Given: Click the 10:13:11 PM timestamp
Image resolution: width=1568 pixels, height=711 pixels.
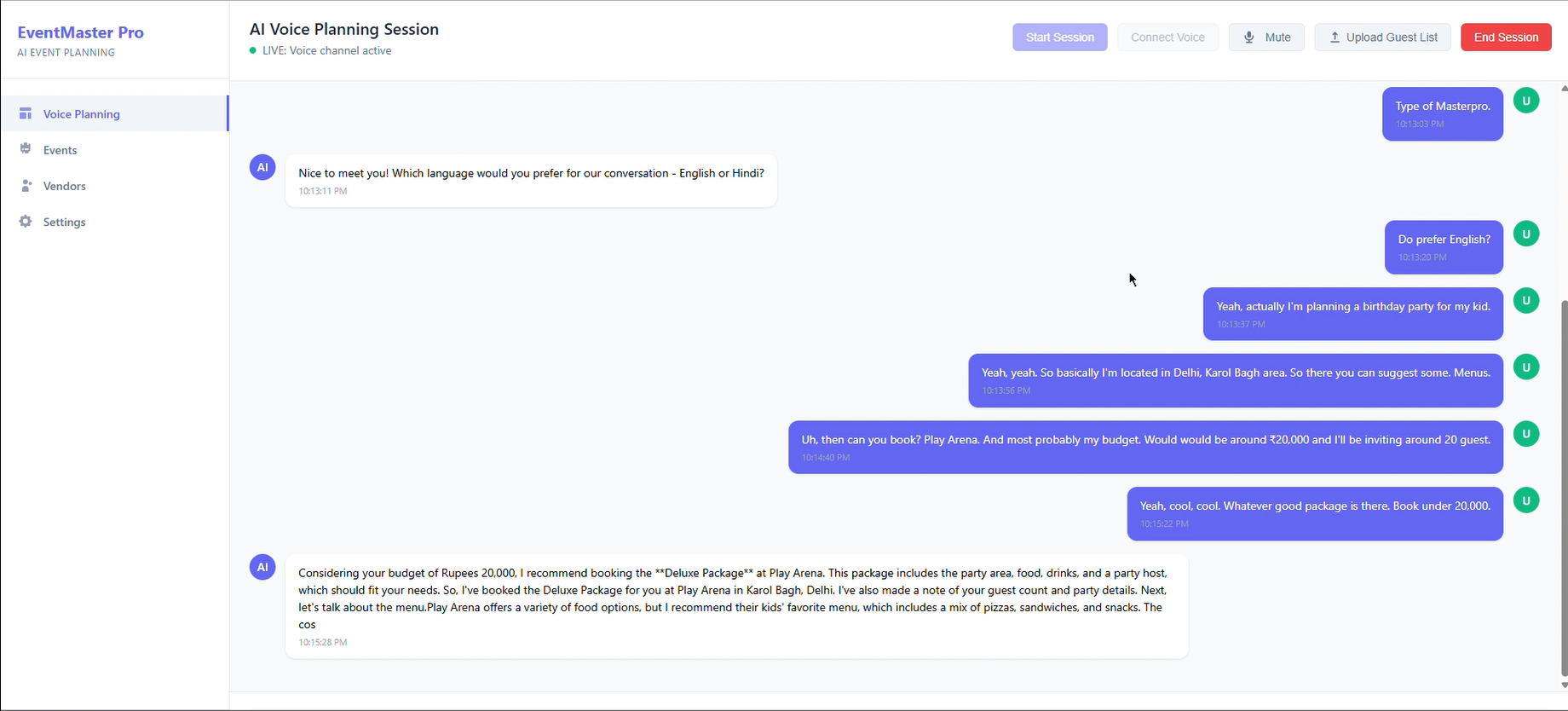Looking at the screenshot, I should (x=323, y=191).
